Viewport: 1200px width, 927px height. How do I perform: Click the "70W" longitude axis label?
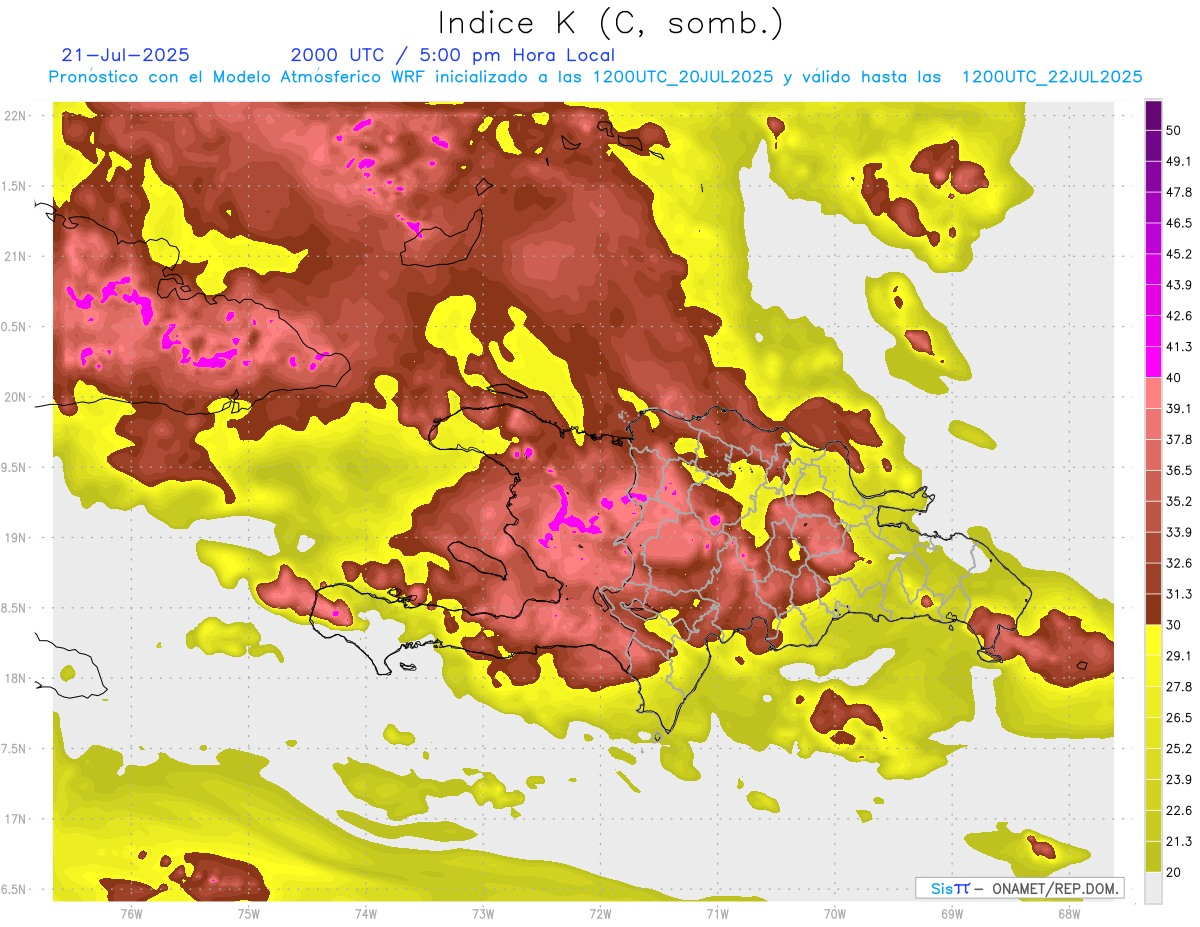coord(835,913)
